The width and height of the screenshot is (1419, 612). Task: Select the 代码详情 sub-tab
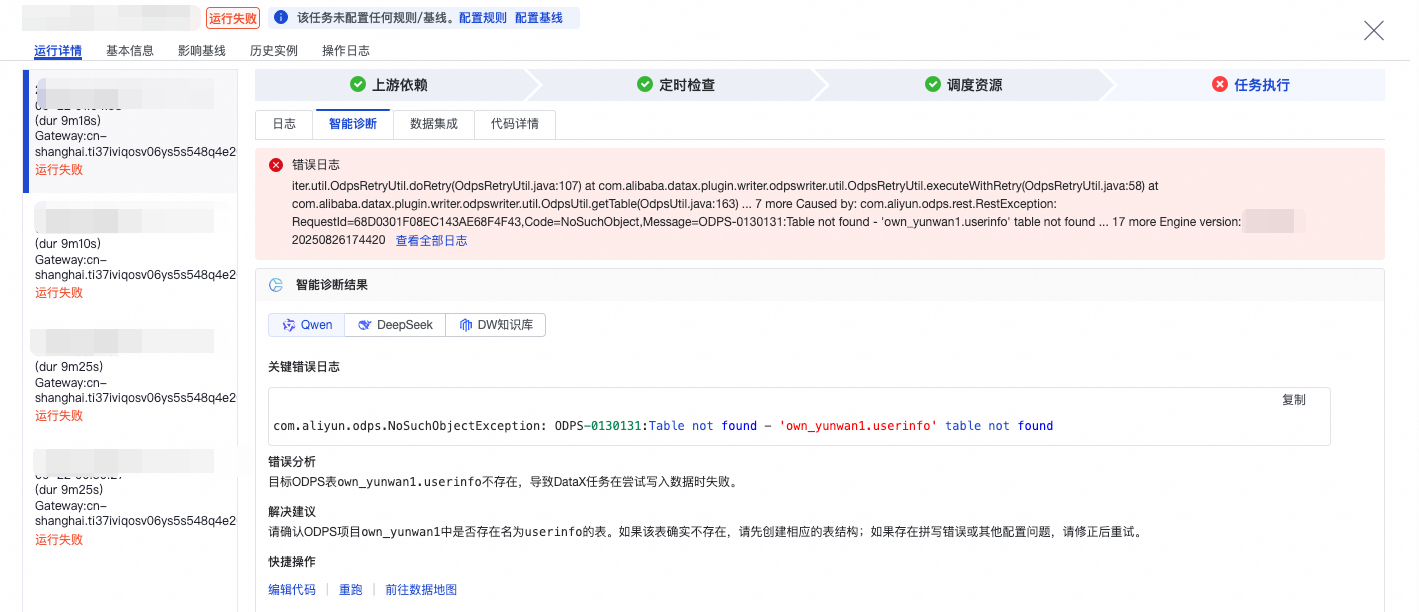[515, 124]
